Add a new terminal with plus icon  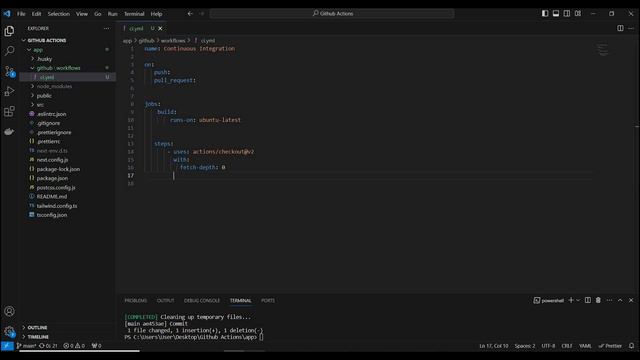571,300
